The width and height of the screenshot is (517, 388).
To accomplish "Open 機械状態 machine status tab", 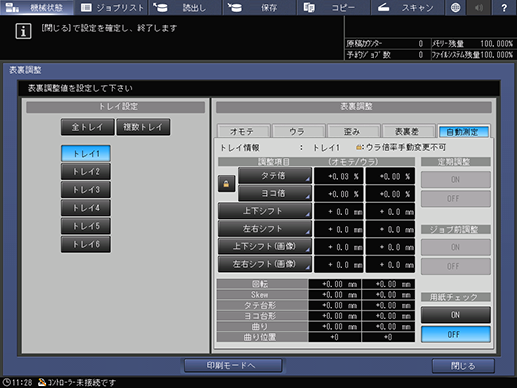I will coord(37,7).
